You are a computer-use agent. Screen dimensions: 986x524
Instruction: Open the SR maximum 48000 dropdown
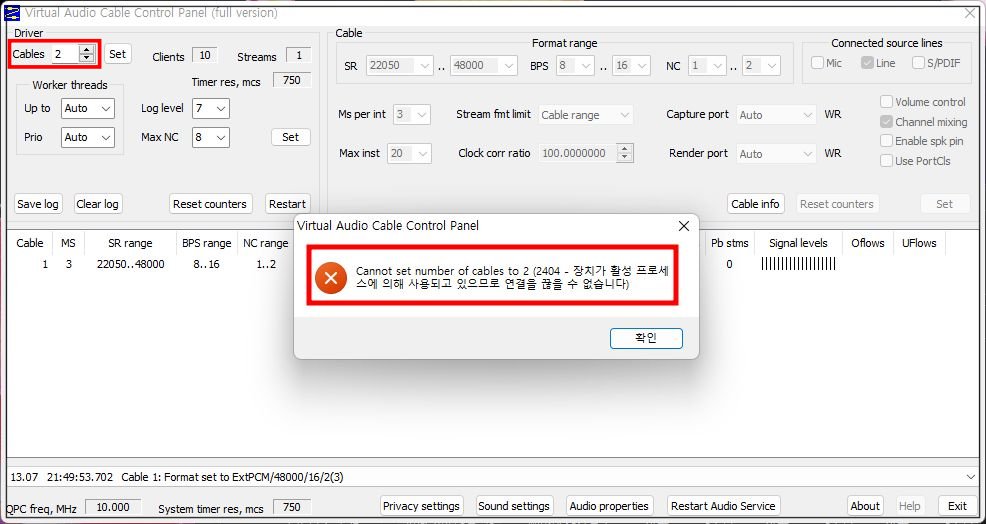(x=484, y=65)
